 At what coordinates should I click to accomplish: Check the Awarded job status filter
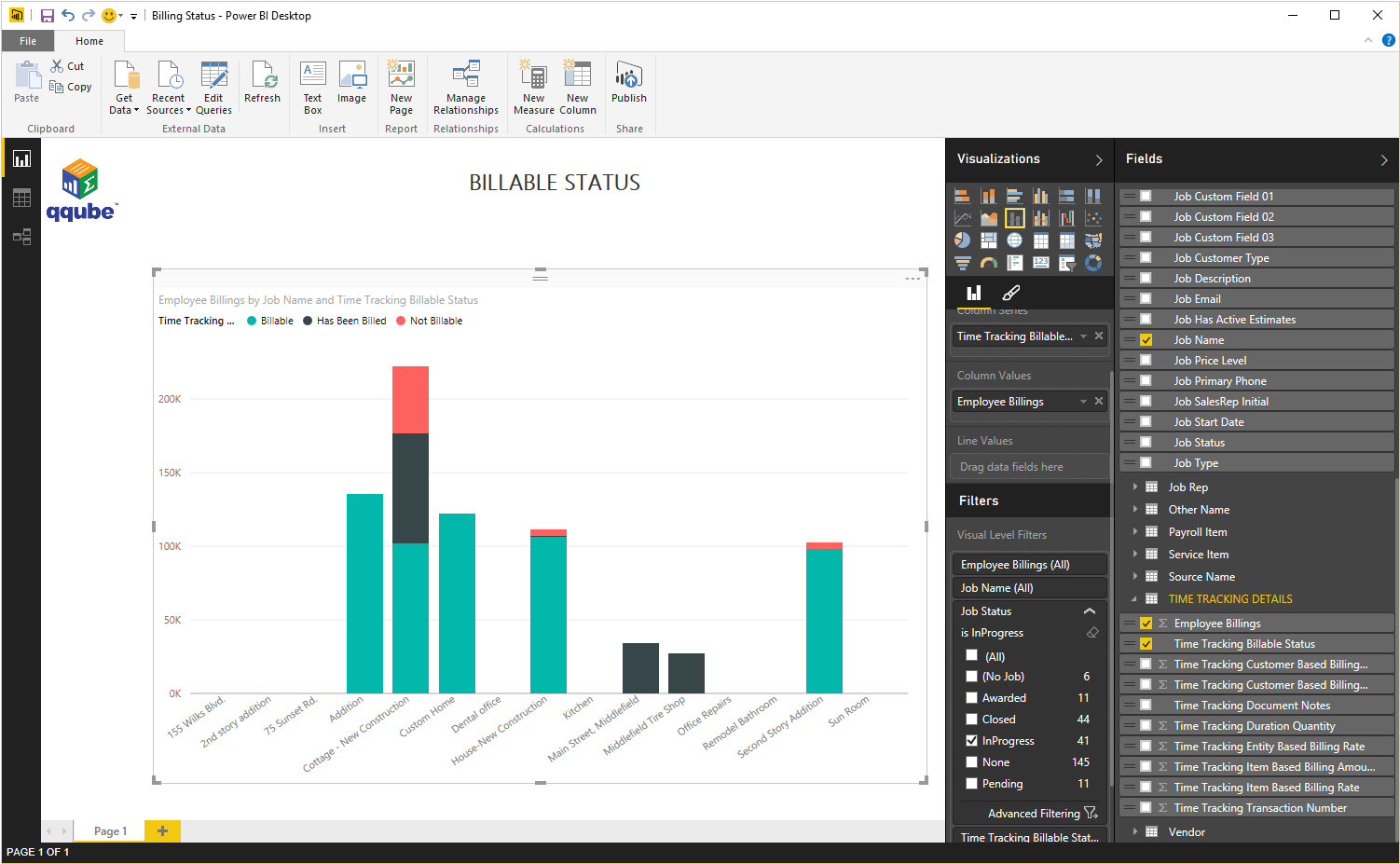click(x=971, y=697)
